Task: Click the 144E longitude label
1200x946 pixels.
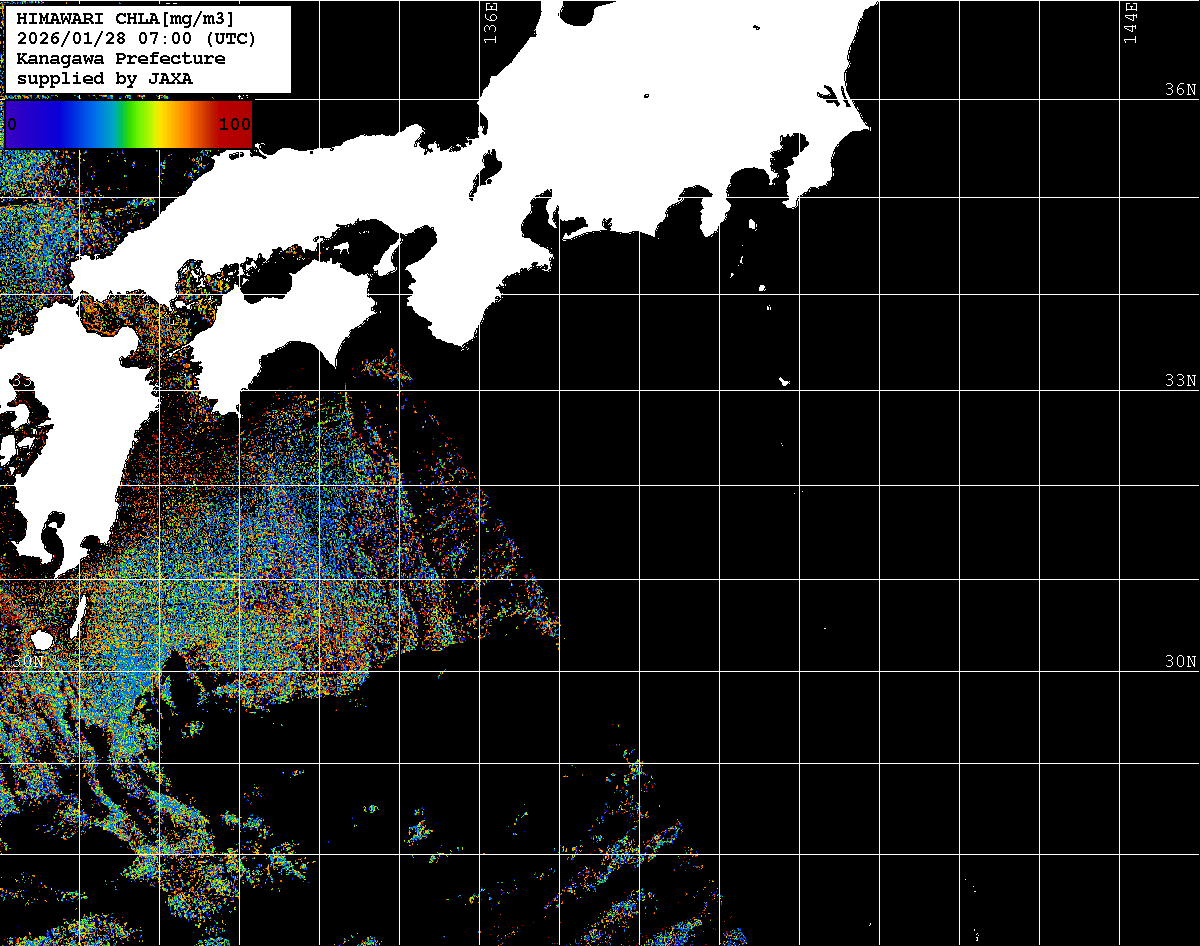Action: pos(1130,22)
